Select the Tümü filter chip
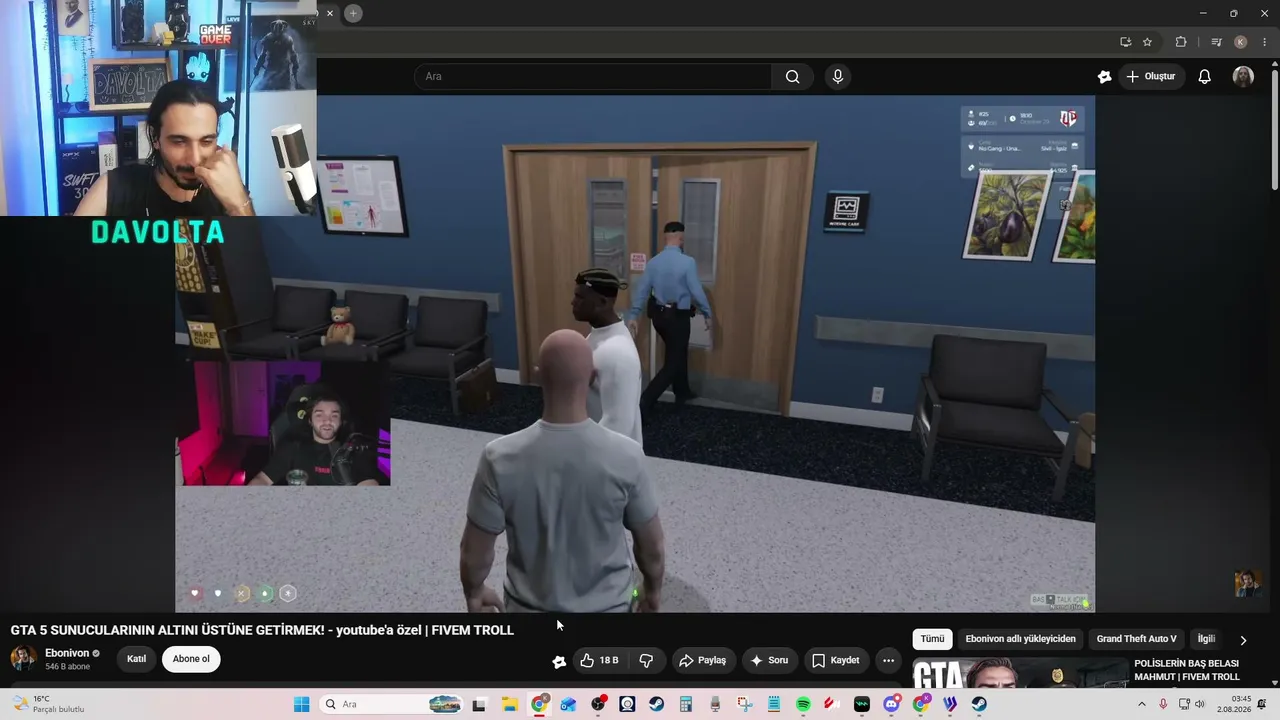This screenshot has width=1280, height=720. pos(932,639)
